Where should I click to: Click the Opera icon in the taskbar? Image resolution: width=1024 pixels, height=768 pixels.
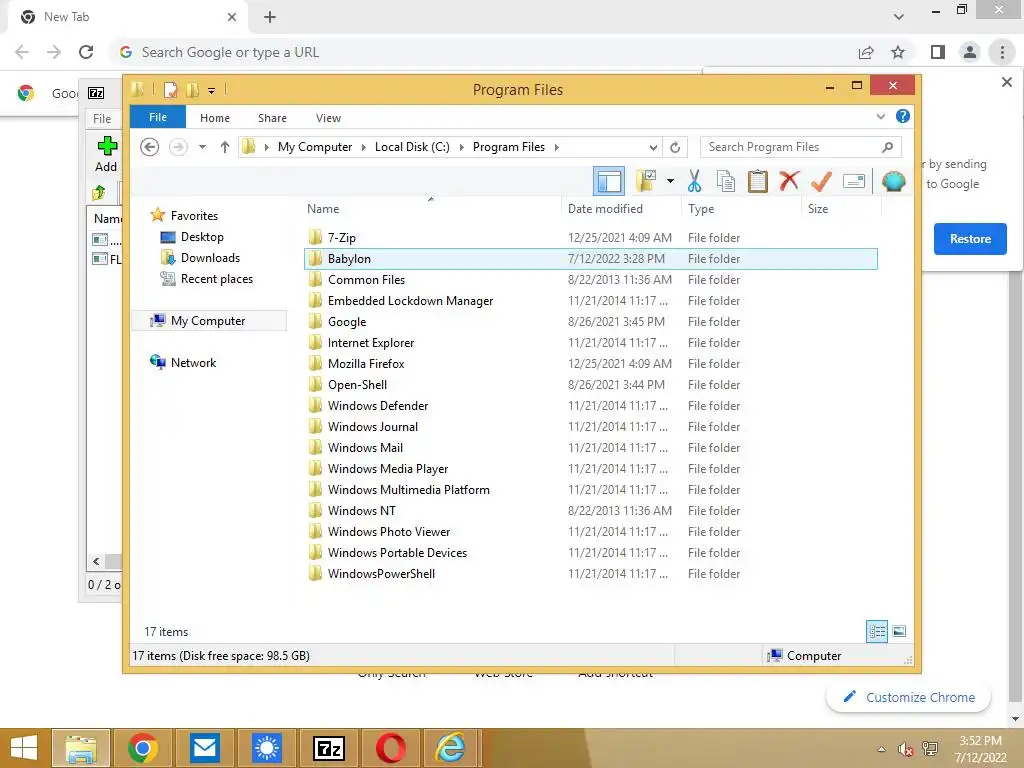point(391,748)
